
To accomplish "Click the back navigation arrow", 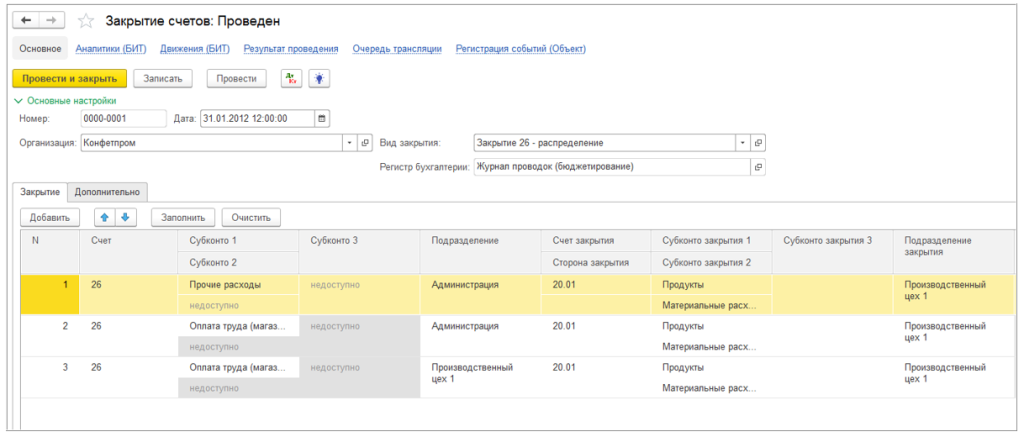I will click(27, 21).
